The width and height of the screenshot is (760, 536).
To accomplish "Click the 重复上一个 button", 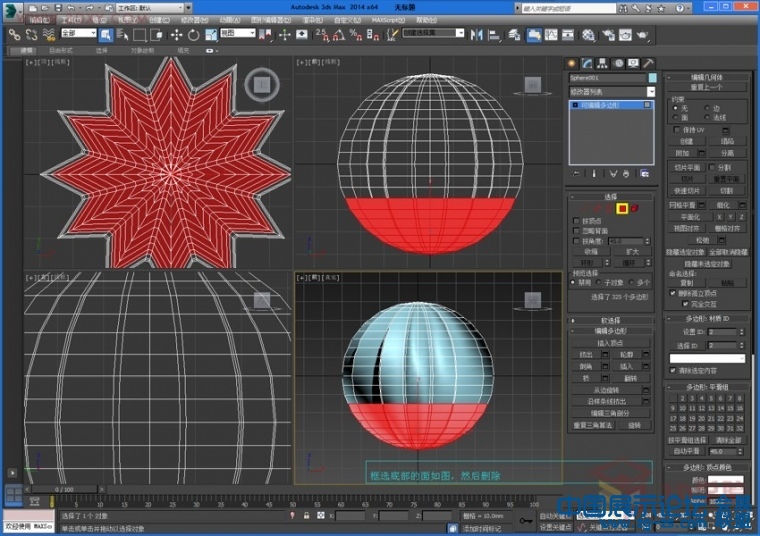I will point(707,87).
